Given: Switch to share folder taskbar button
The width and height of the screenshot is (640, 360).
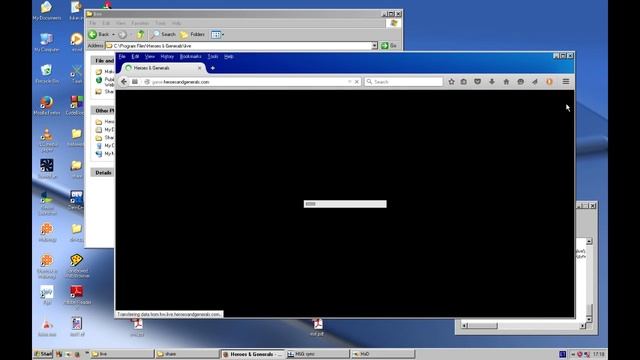Looking at the screenshot, I should pos(187,354).
